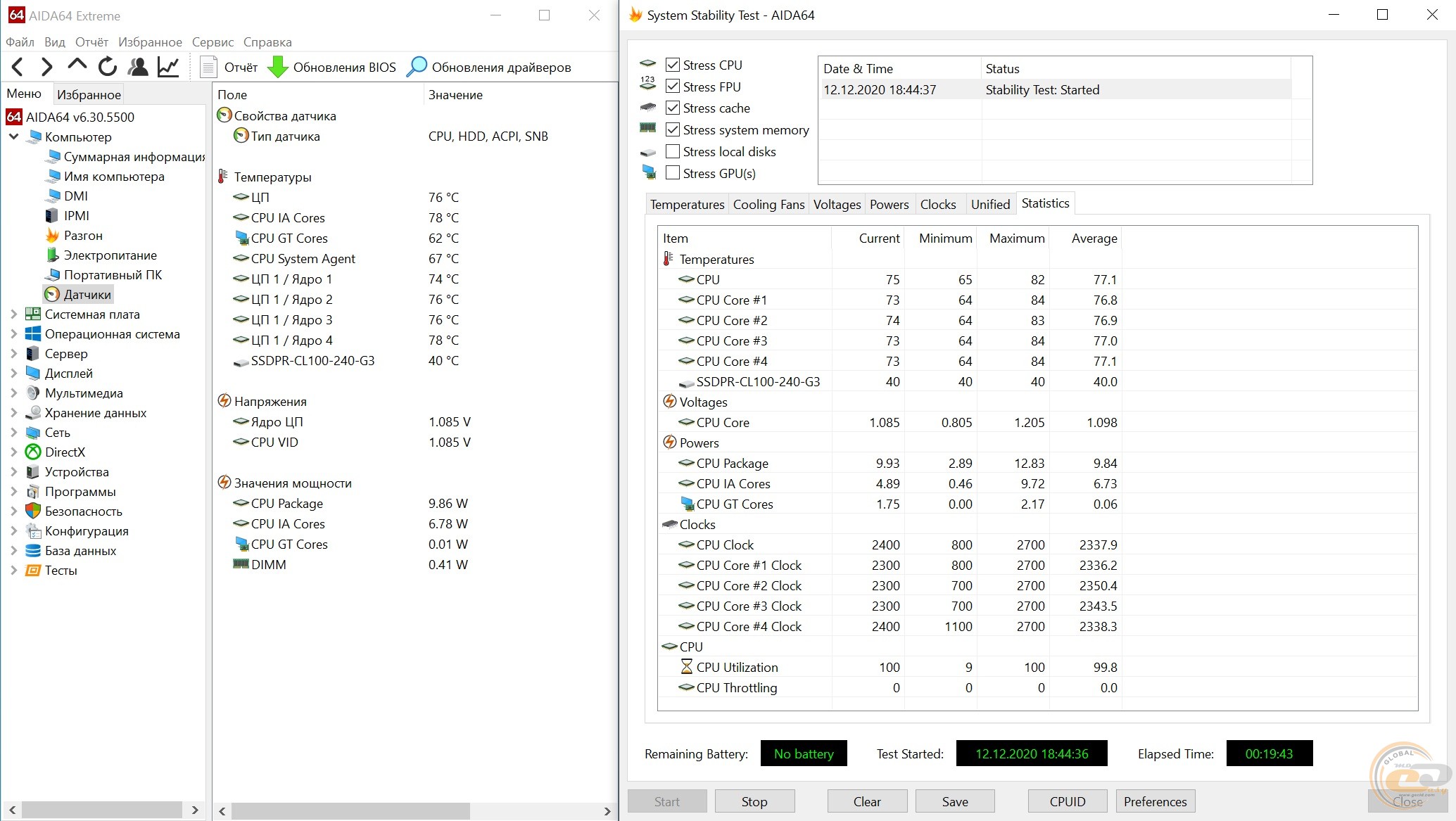Click the sensor panel horizontal scrollbar thumb
The image size is (1456, 821).
pos(350,811)
